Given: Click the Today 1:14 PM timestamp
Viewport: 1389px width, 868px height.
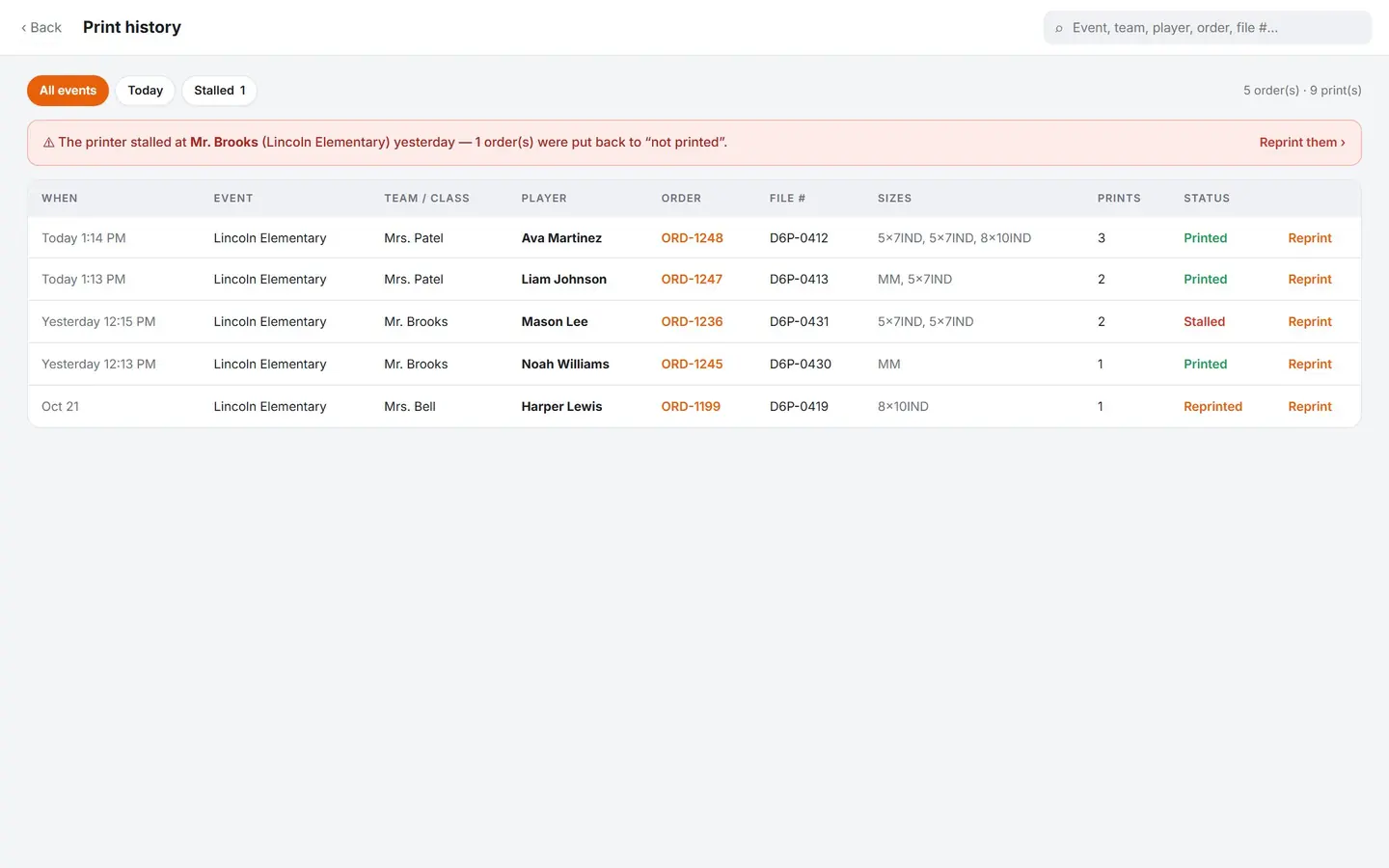Looking at the screenshot, I should click(84, 238).
